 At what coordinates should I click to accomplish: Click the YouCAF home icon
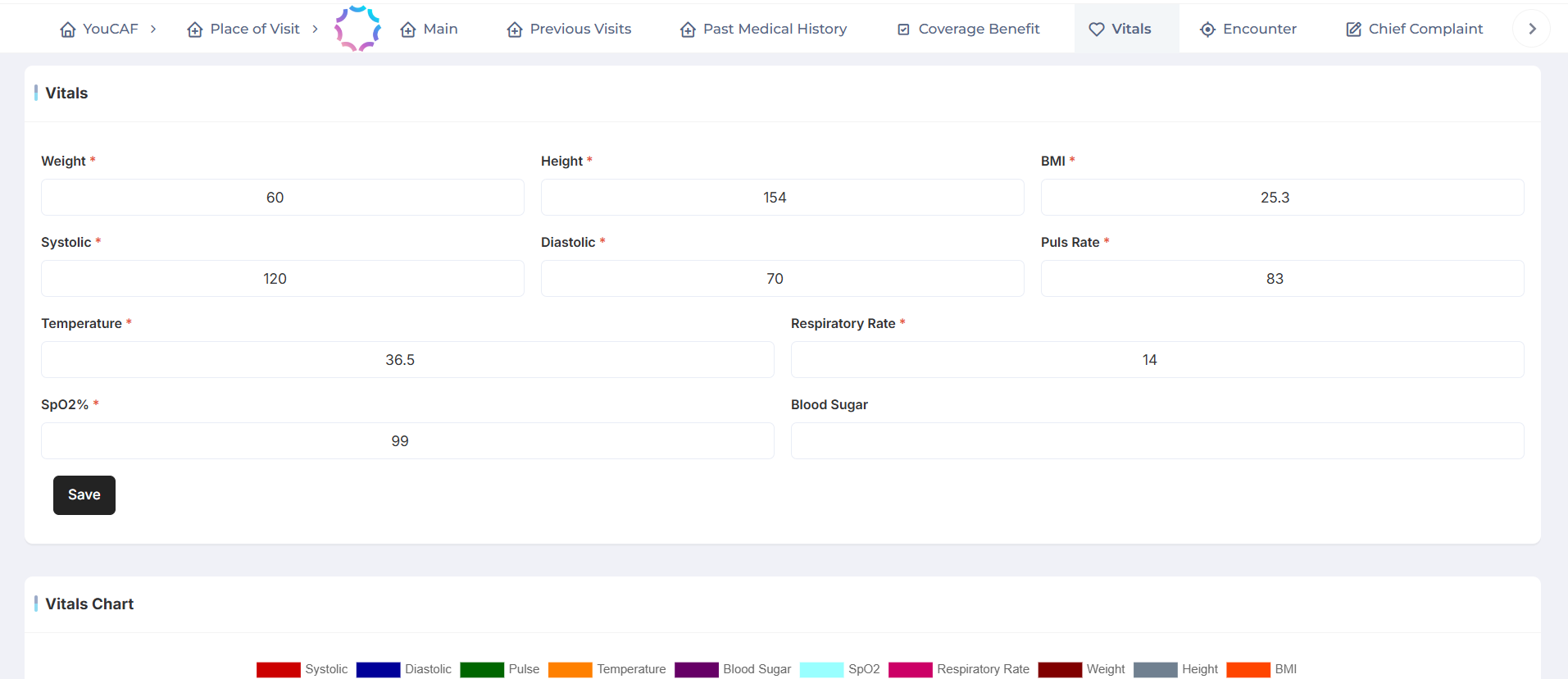pyautogui.click(x=68, y=30)
